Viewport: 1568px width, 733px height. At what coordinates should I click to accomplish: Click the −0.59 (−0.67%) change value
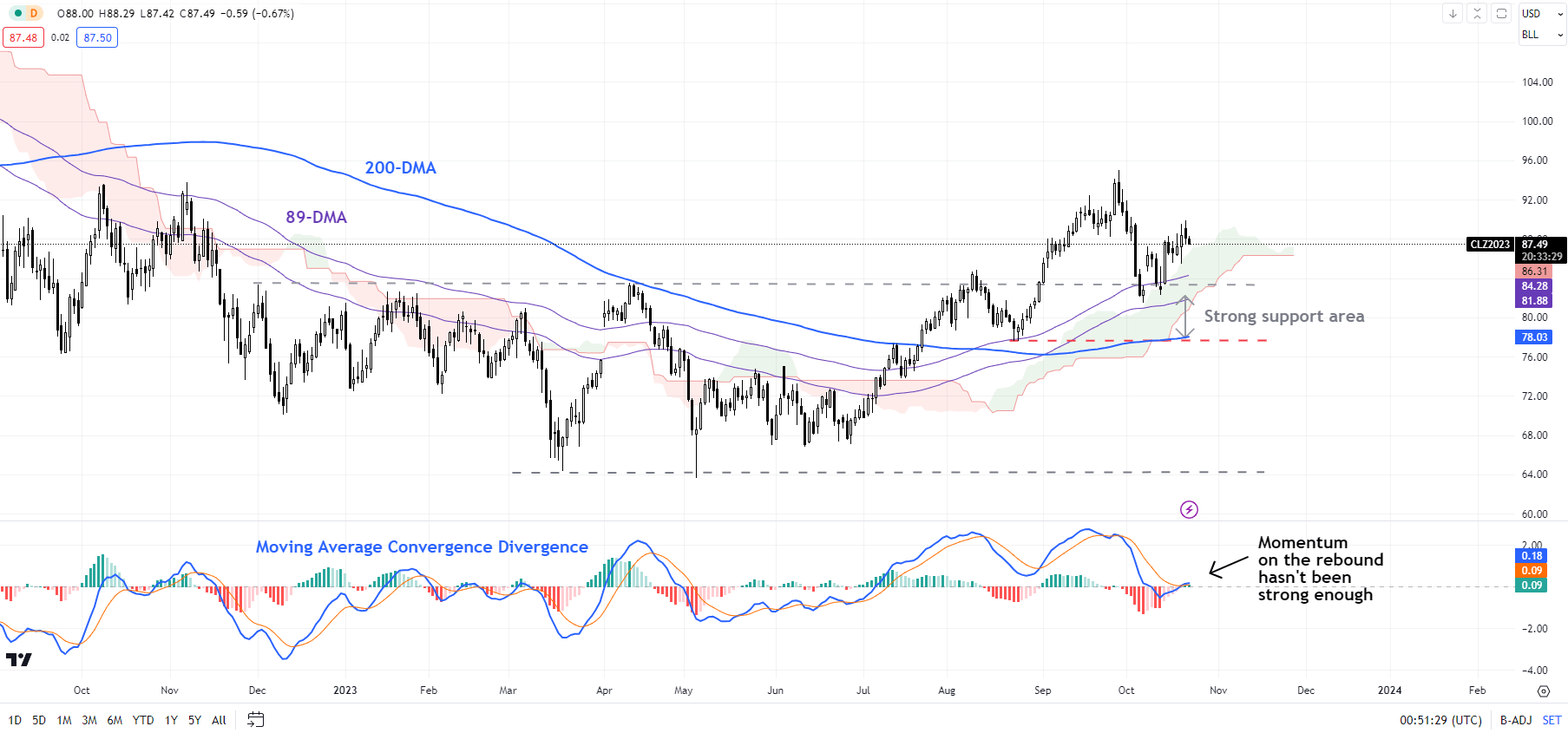[x=257, y=14]
